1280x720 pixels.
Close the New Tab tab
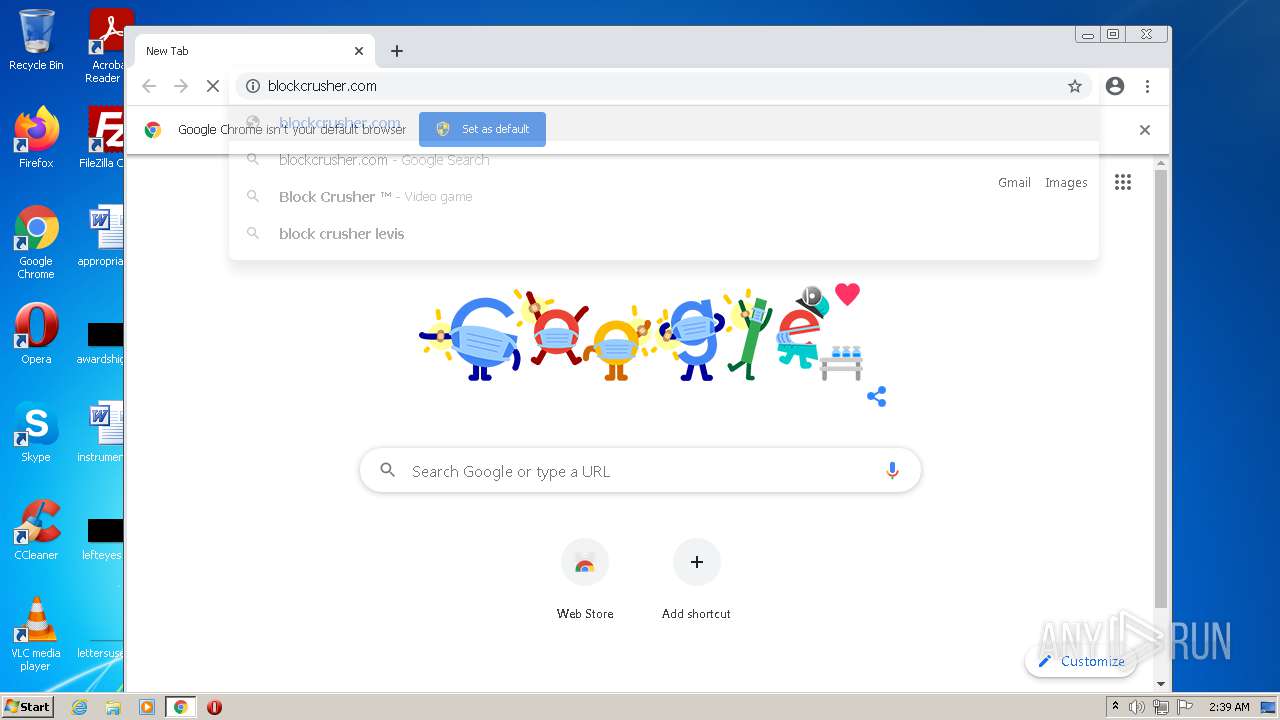(x=359, y=51)
